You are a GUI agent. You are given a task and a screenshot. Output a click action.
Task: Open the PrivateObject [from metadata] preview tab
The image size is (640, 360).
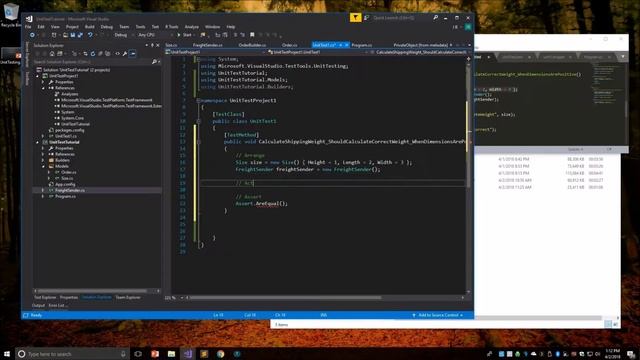point(420,45)
